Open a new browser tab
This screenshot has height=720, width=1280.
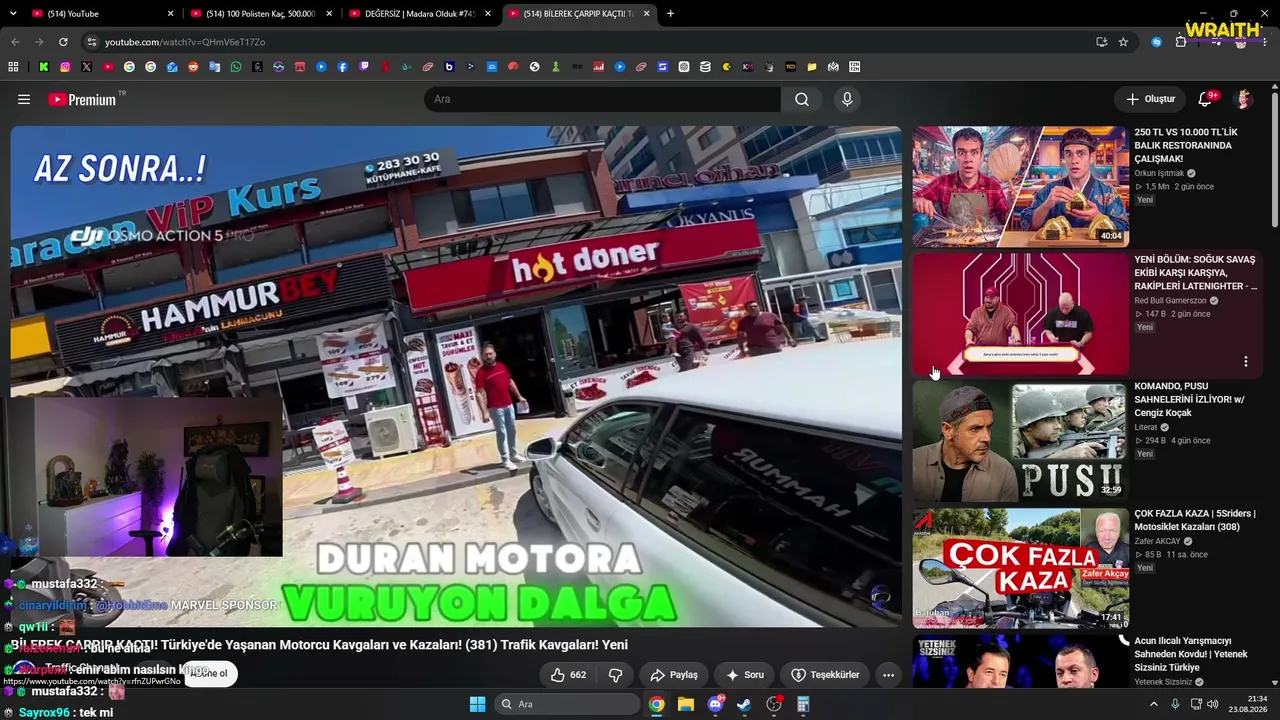click(x=670, y=14)
